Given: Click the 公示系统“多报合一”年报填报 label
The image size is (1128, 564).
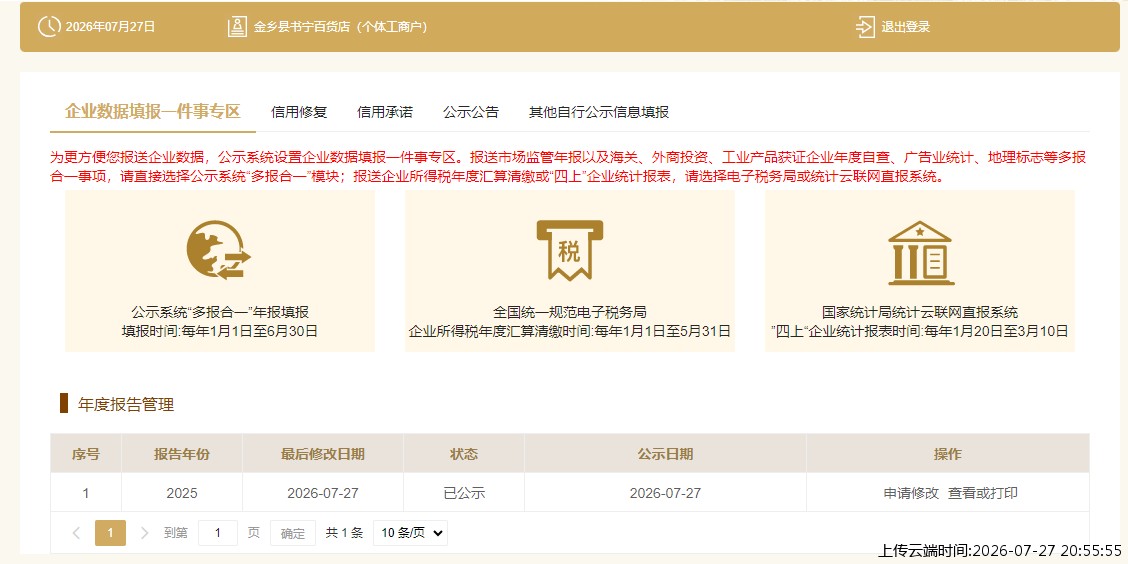Looking at the screenshot, I should click(x=220, y=312).
